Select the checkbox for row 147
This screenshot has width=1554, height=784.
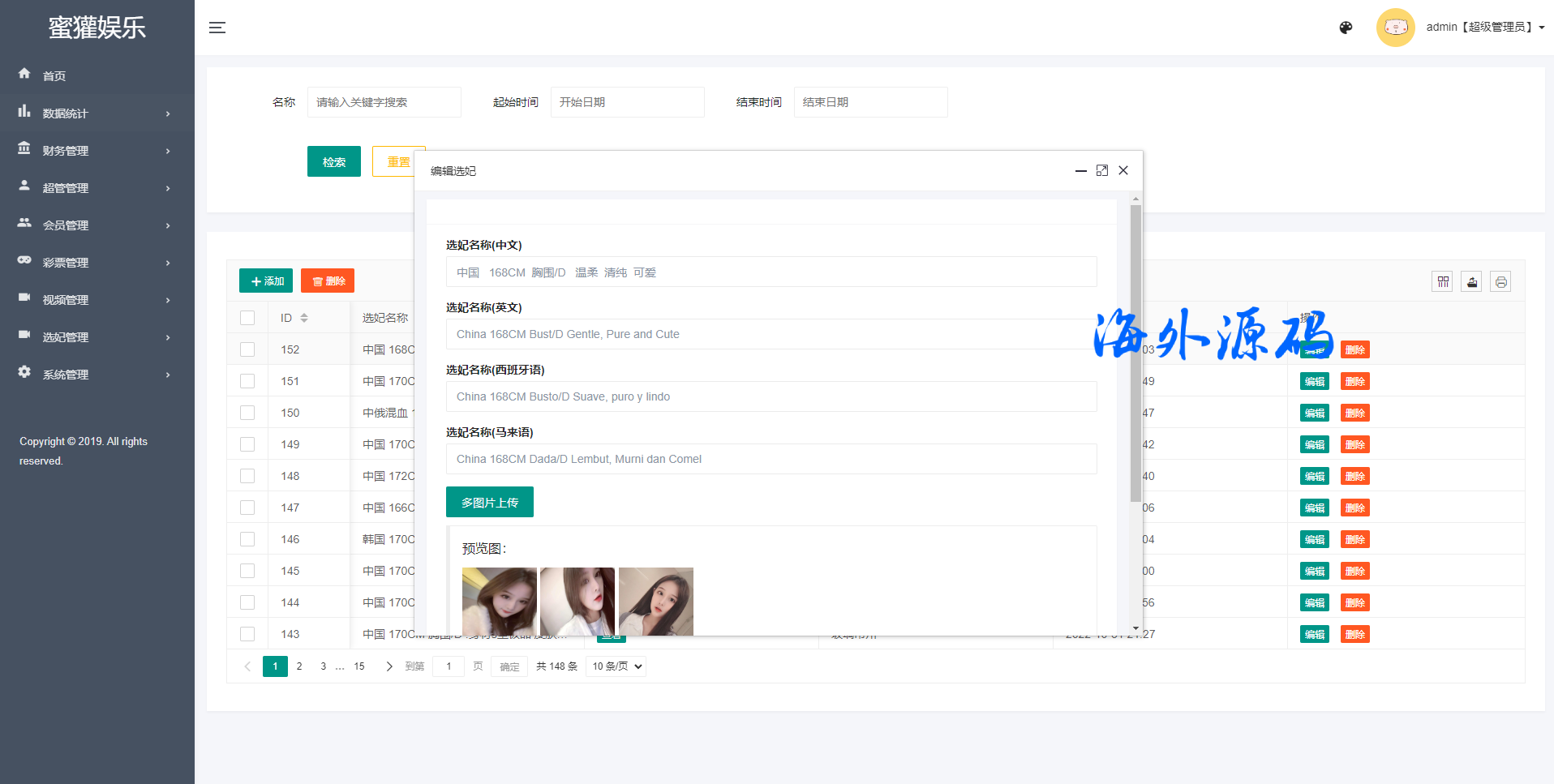tap(247, 508)
